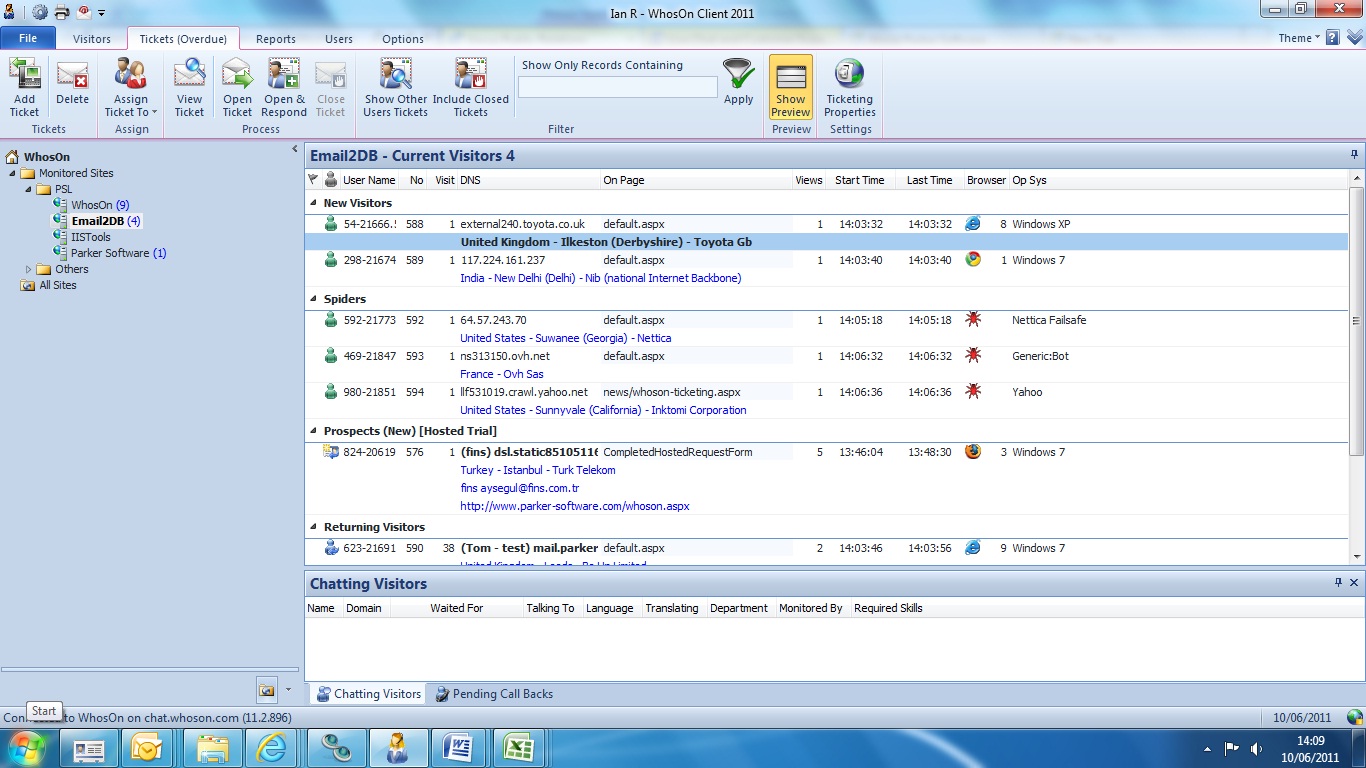This screenshot has height=768, width=1366.
Task: Pin the Chatting Visitors panel
Action: pos(1338,583)
